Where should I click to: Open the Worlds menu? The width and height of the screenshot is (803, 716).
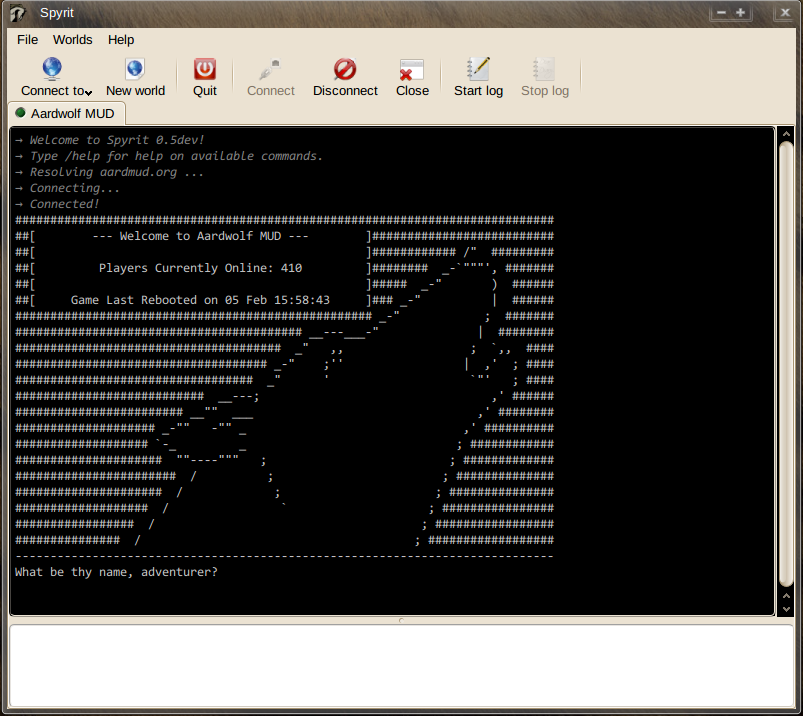tap(73, 39)
